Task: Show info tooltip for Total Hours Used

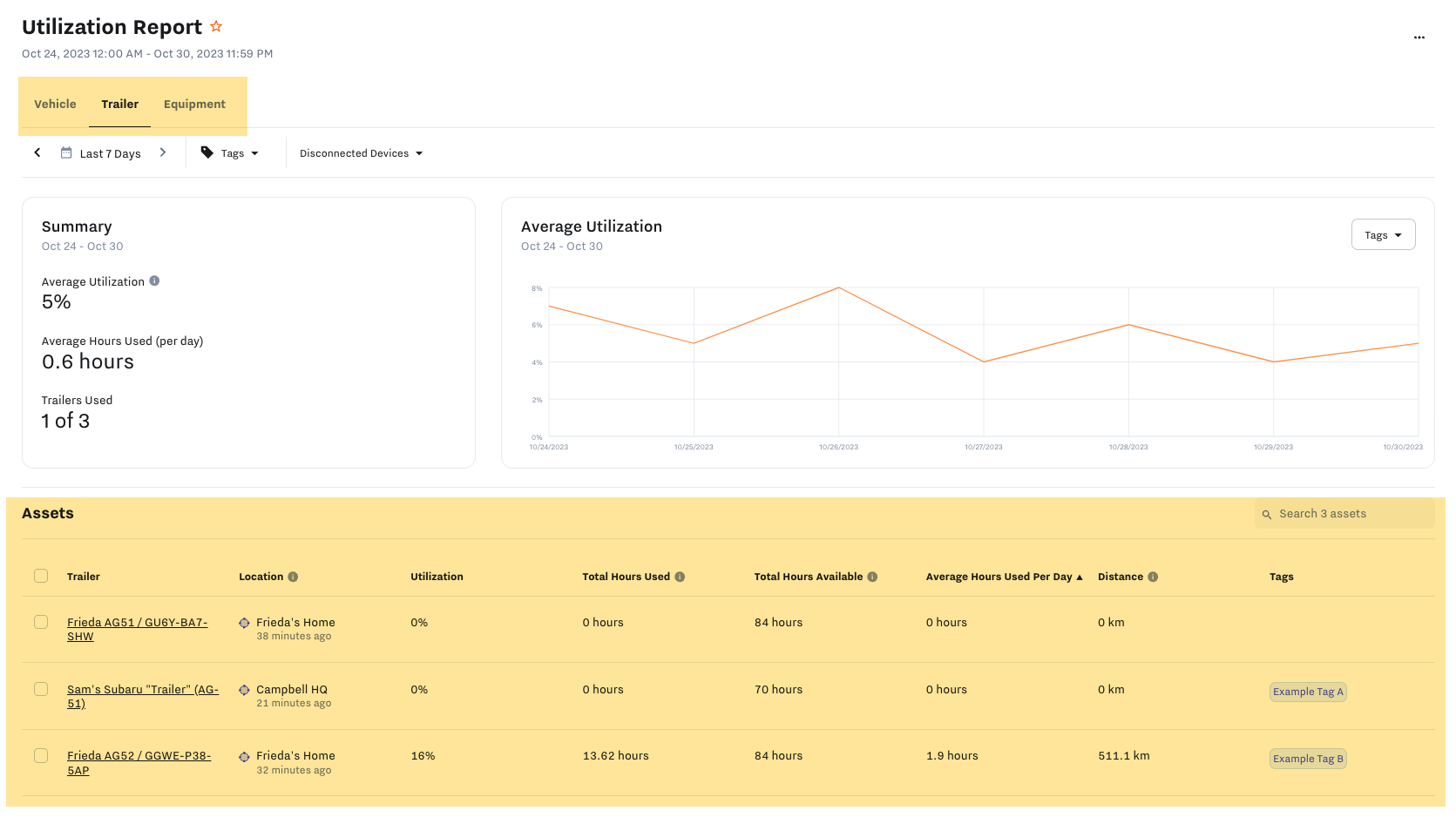Action: 680,577
